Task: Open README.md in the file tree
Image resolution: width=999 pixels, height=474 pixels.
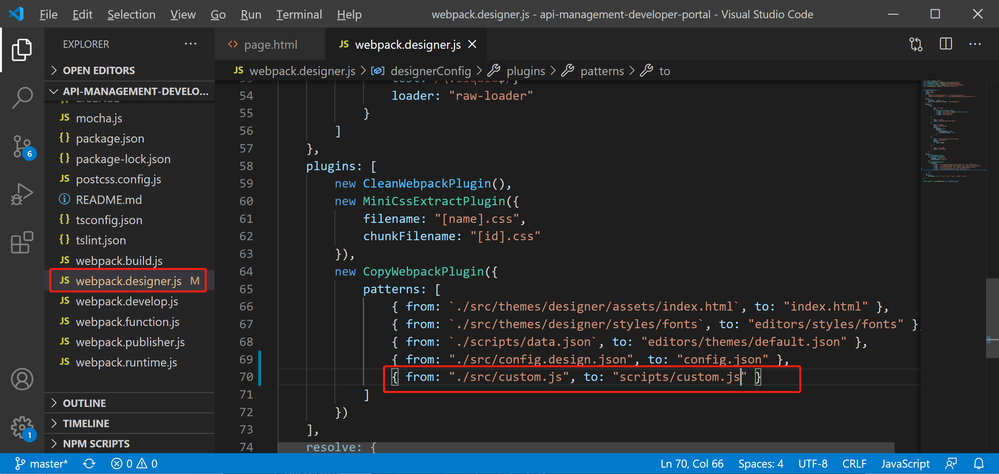Action: click(130, 199)
